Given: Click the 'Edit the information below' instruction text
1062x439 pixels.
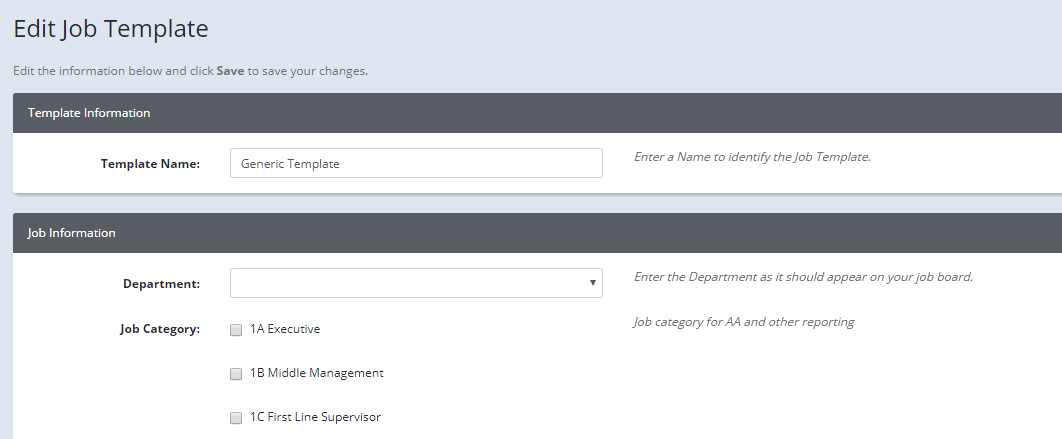Looking at the screenshot, I should coord(190,71).
